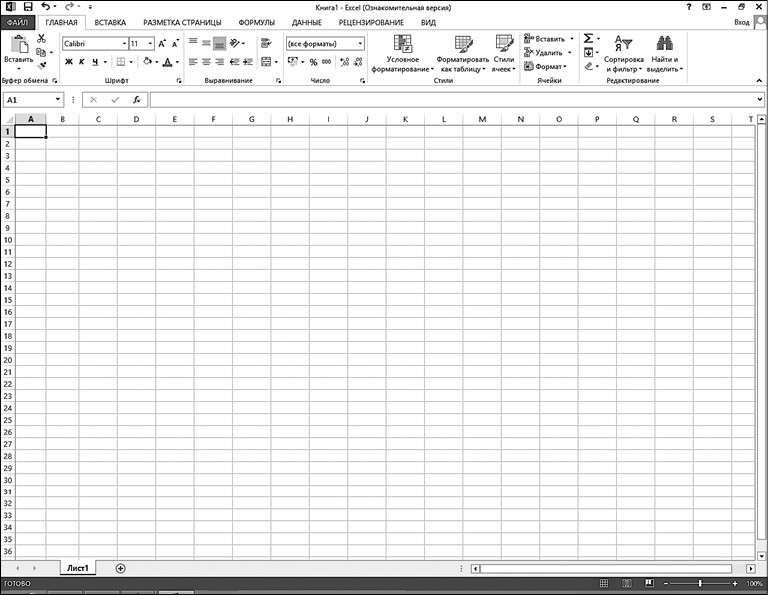
Task: Expand the font size dropdown
Action: [x=150, y=44]
